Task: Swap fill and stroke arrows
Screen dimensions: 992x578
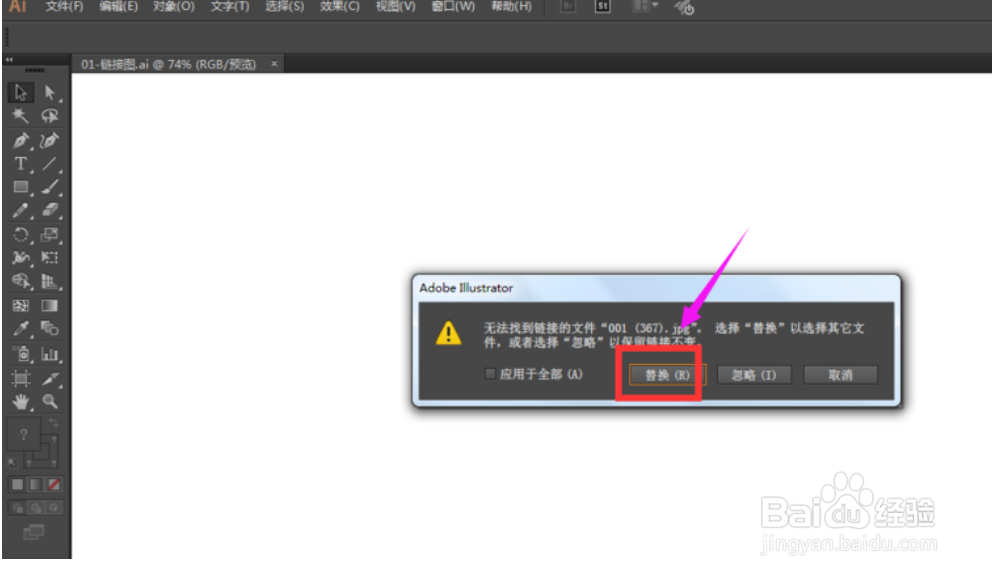Action: pyautogui.click(x=53, y=423)
